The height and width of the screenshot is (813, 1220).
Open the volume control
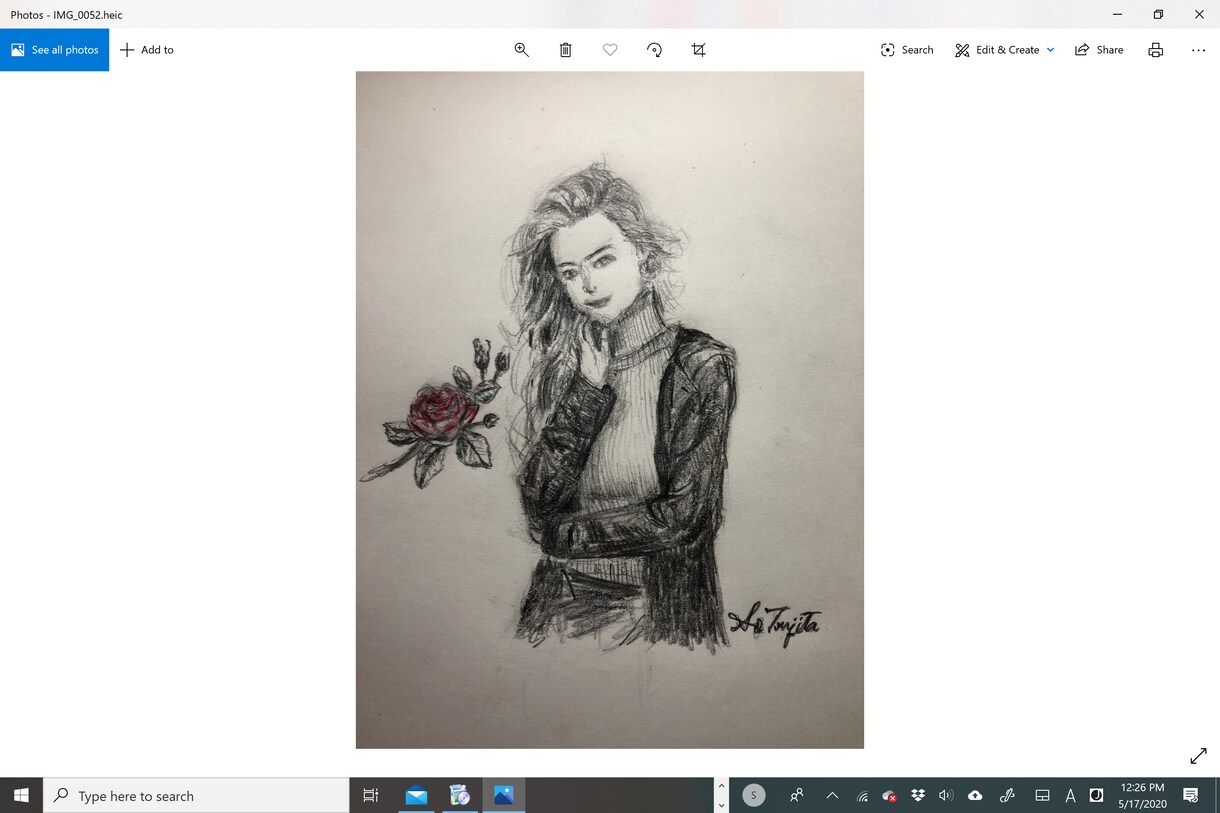pyautogui.click(x=946, y=796)
